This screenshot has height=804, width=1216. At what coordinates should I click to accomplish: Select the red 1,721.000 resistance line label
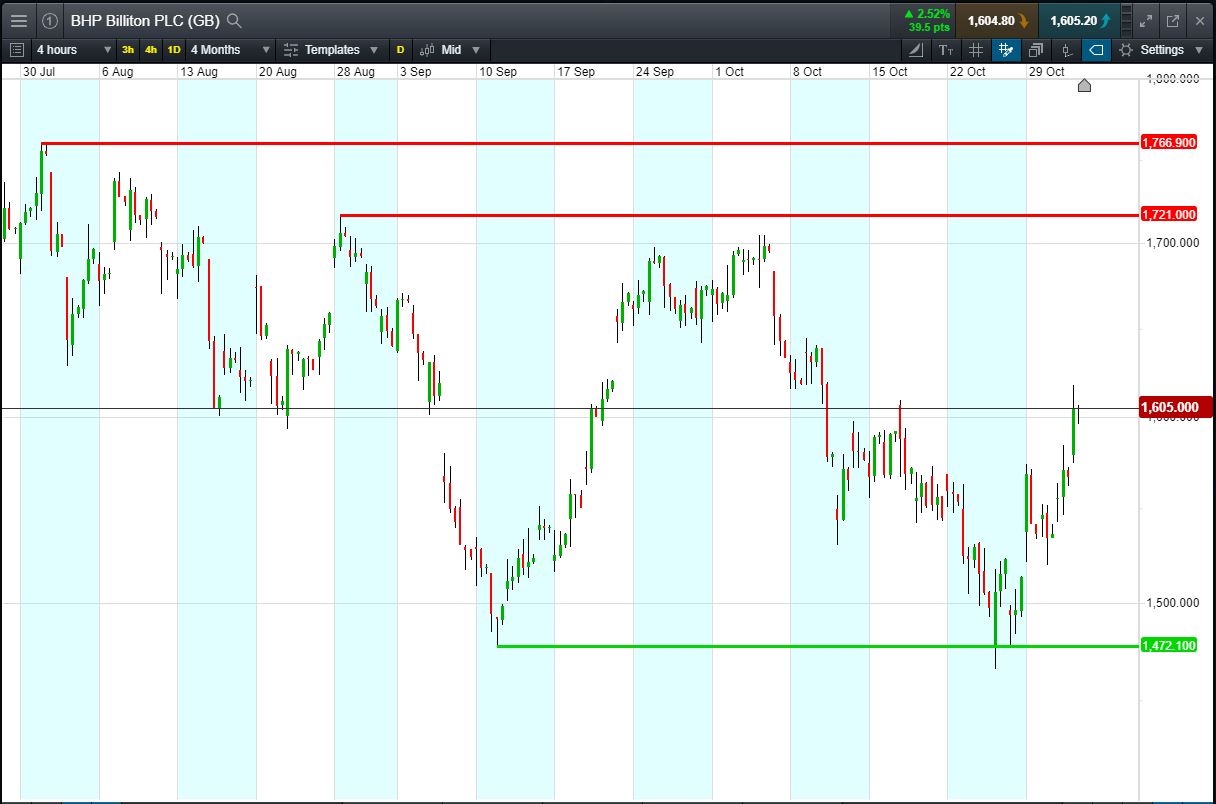1168,214
